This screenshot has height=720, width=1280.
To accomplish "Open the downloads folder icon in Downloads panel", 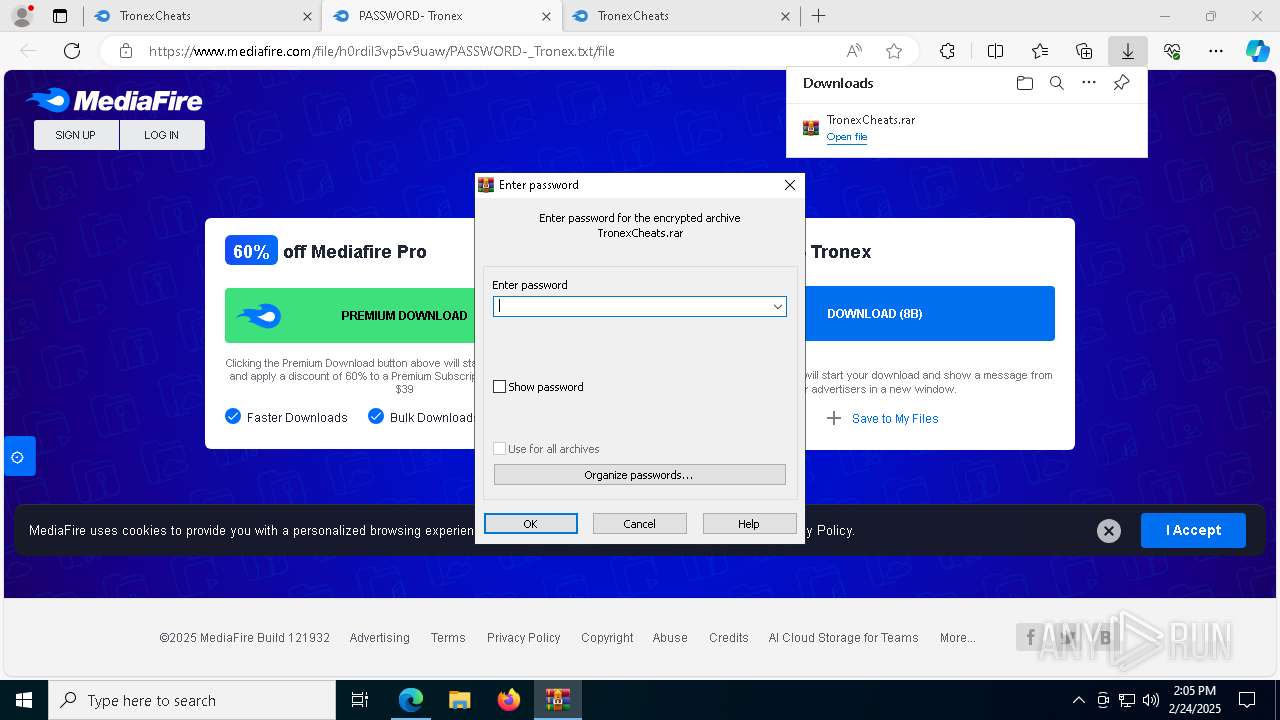I will [x=1025, y=83].
